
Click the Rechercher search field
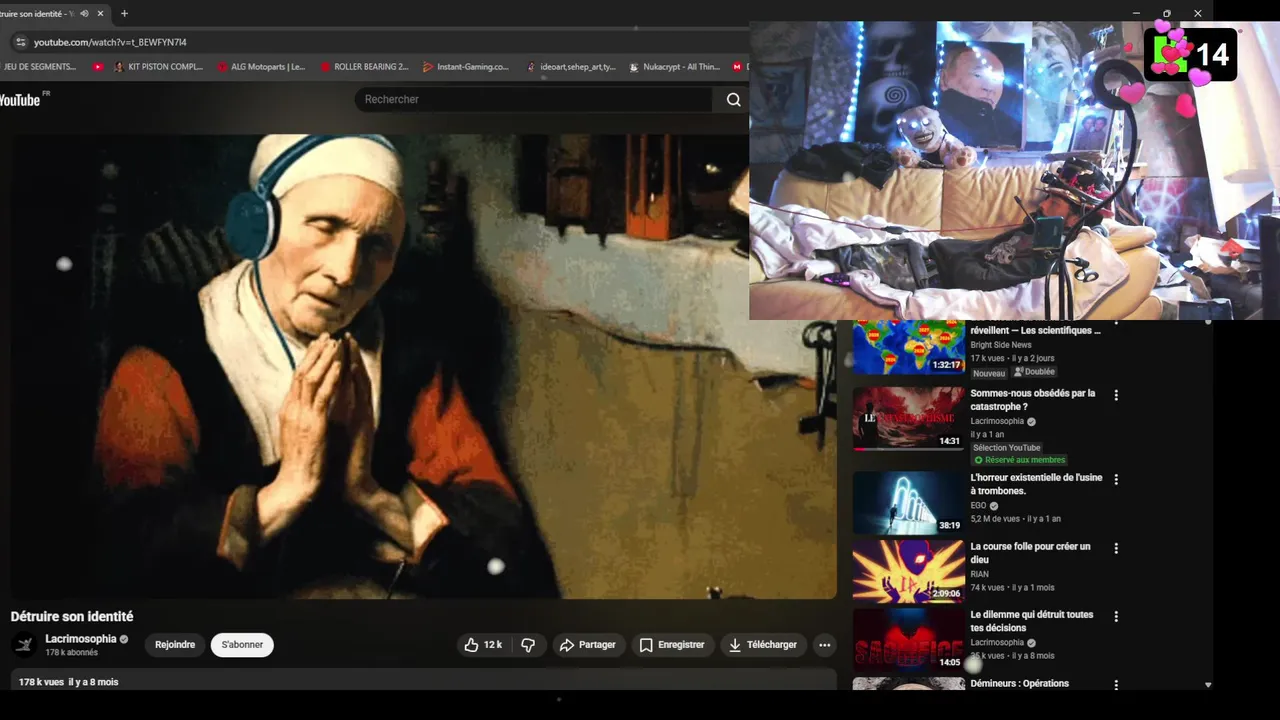pos(534,99)
